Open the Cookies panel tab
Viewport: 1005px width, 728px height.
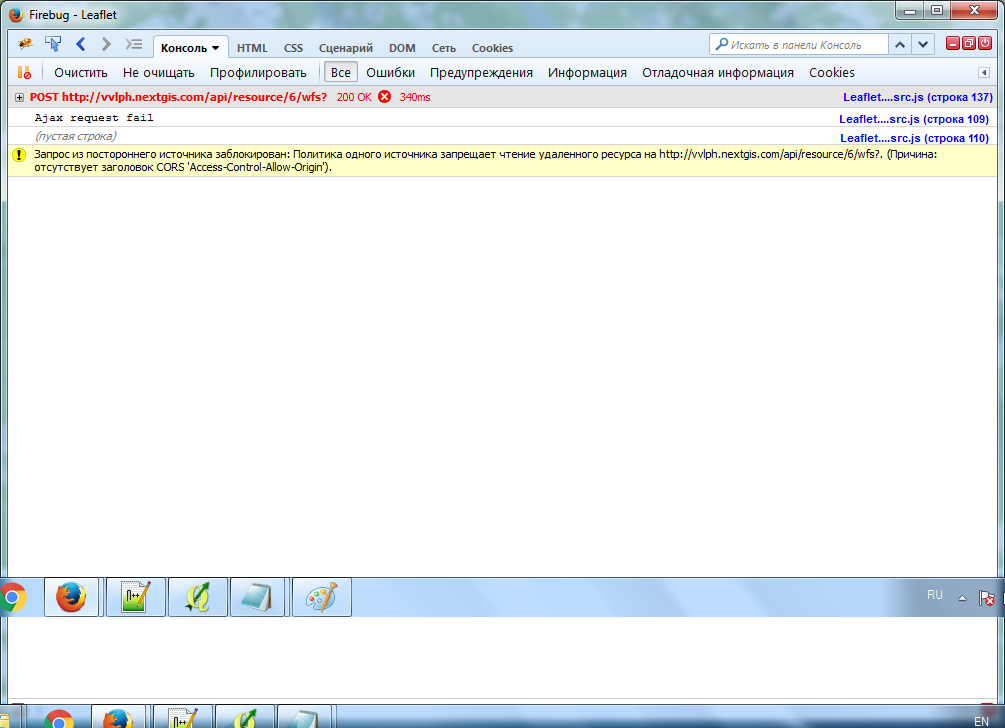(x=492, y=48)
